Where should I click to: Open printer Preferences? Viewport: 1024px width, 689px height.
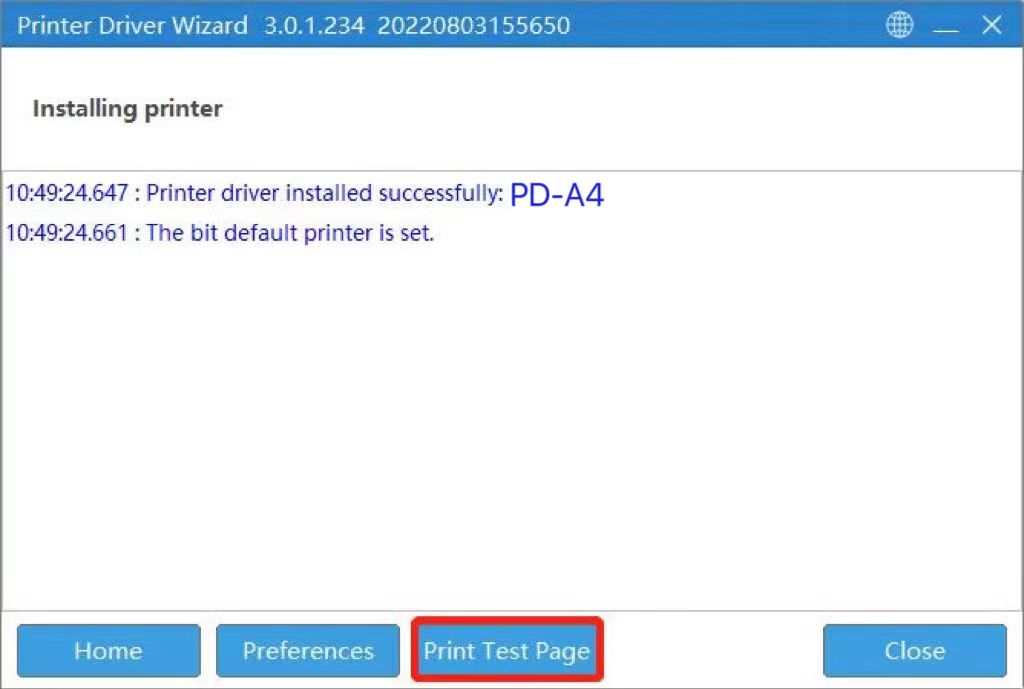(x=308, y=650)
